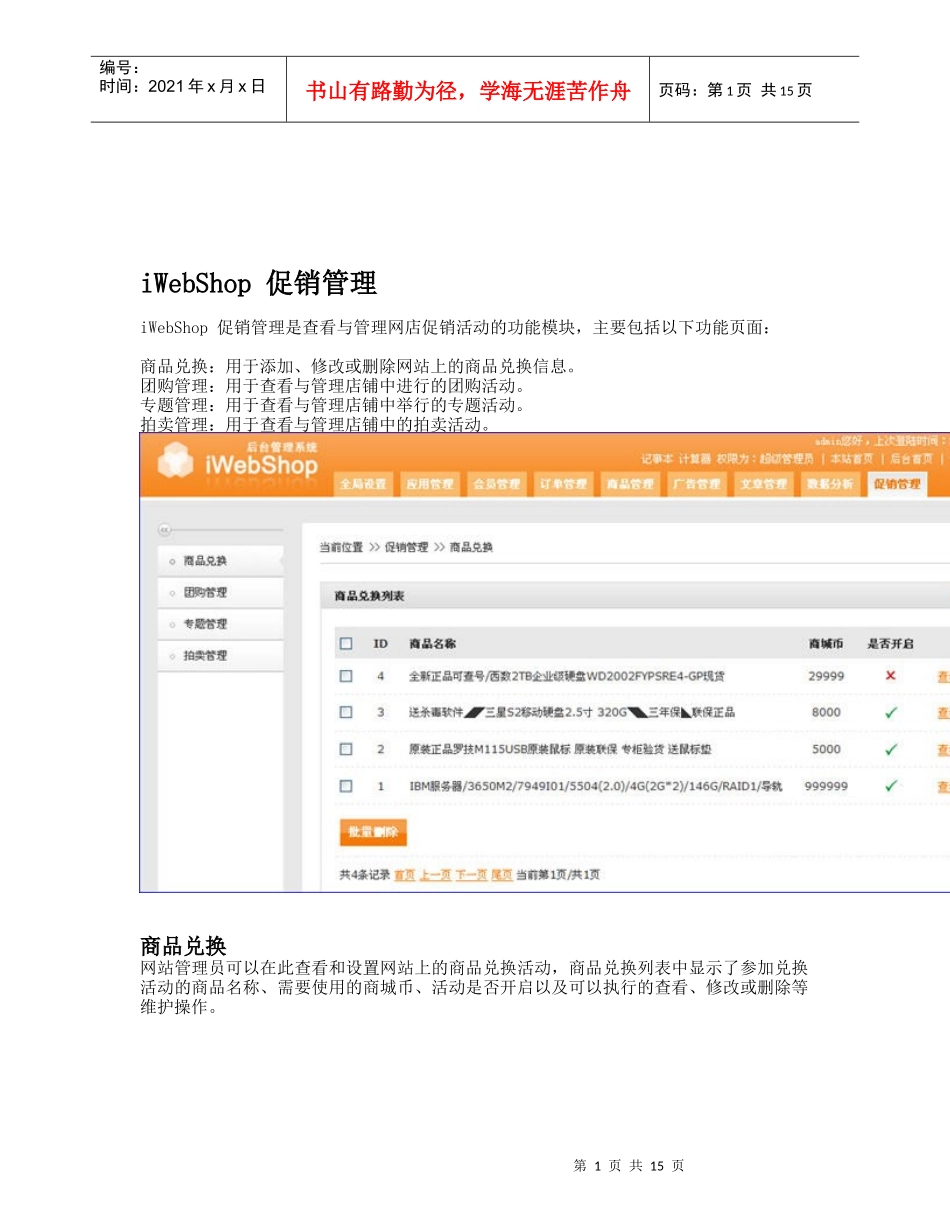Click product name 三星S2移动硬盘2.5寸 320G
The image size is (950, 1230).
(571, 712)
